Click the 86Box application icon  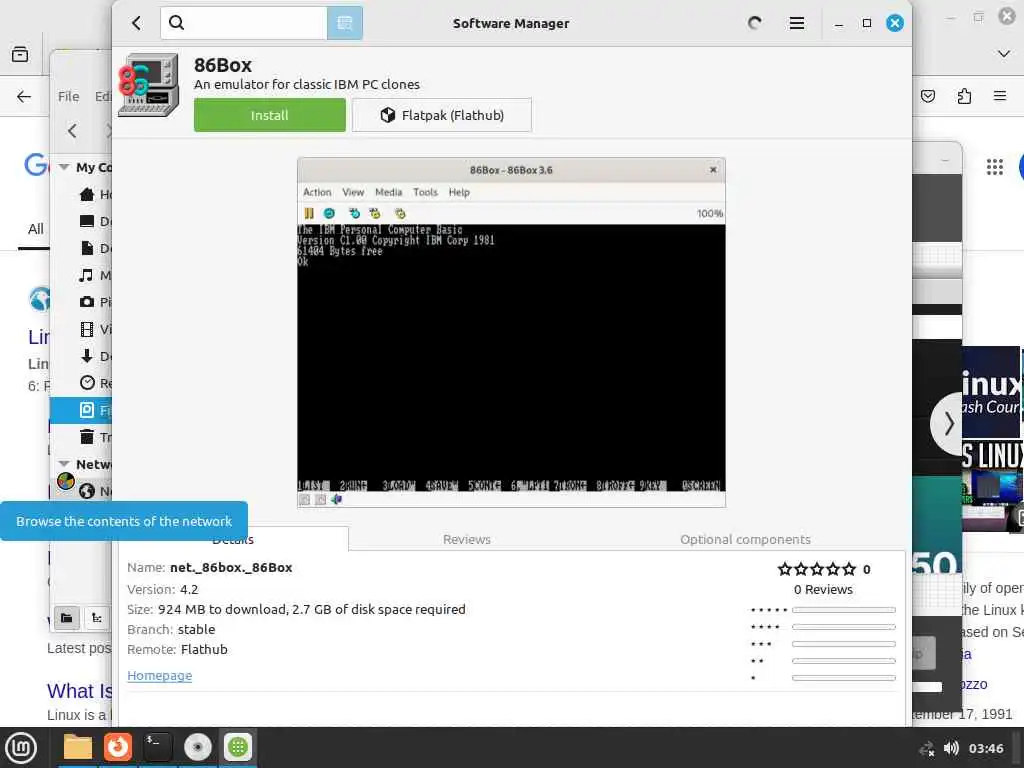(149, 85)
